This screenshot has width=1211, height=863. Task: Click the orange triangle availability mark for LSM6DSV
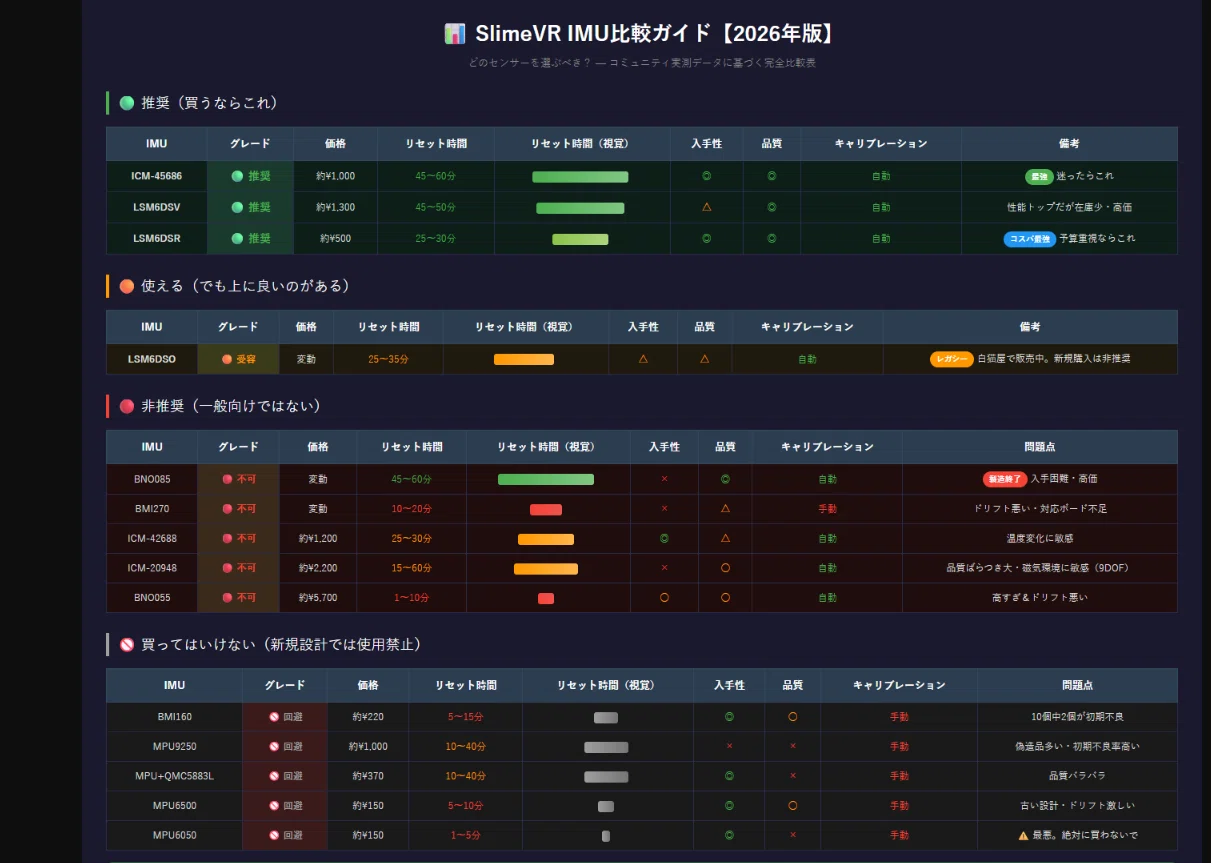click(707, 207)
